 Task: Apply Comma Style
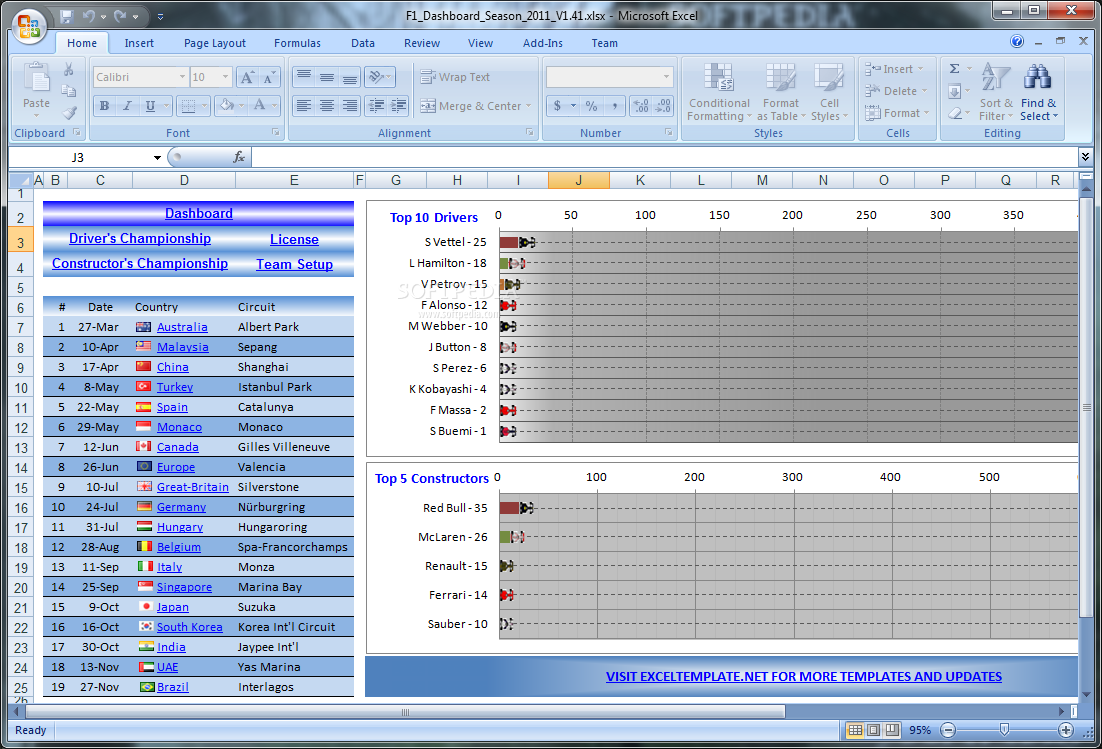coord(614,106)
